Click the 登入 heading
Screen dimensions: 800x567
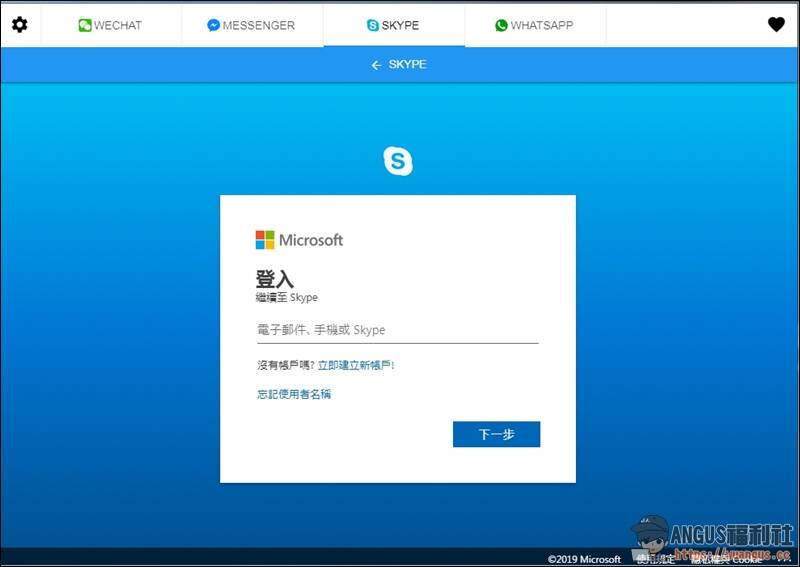click(274, 279)
